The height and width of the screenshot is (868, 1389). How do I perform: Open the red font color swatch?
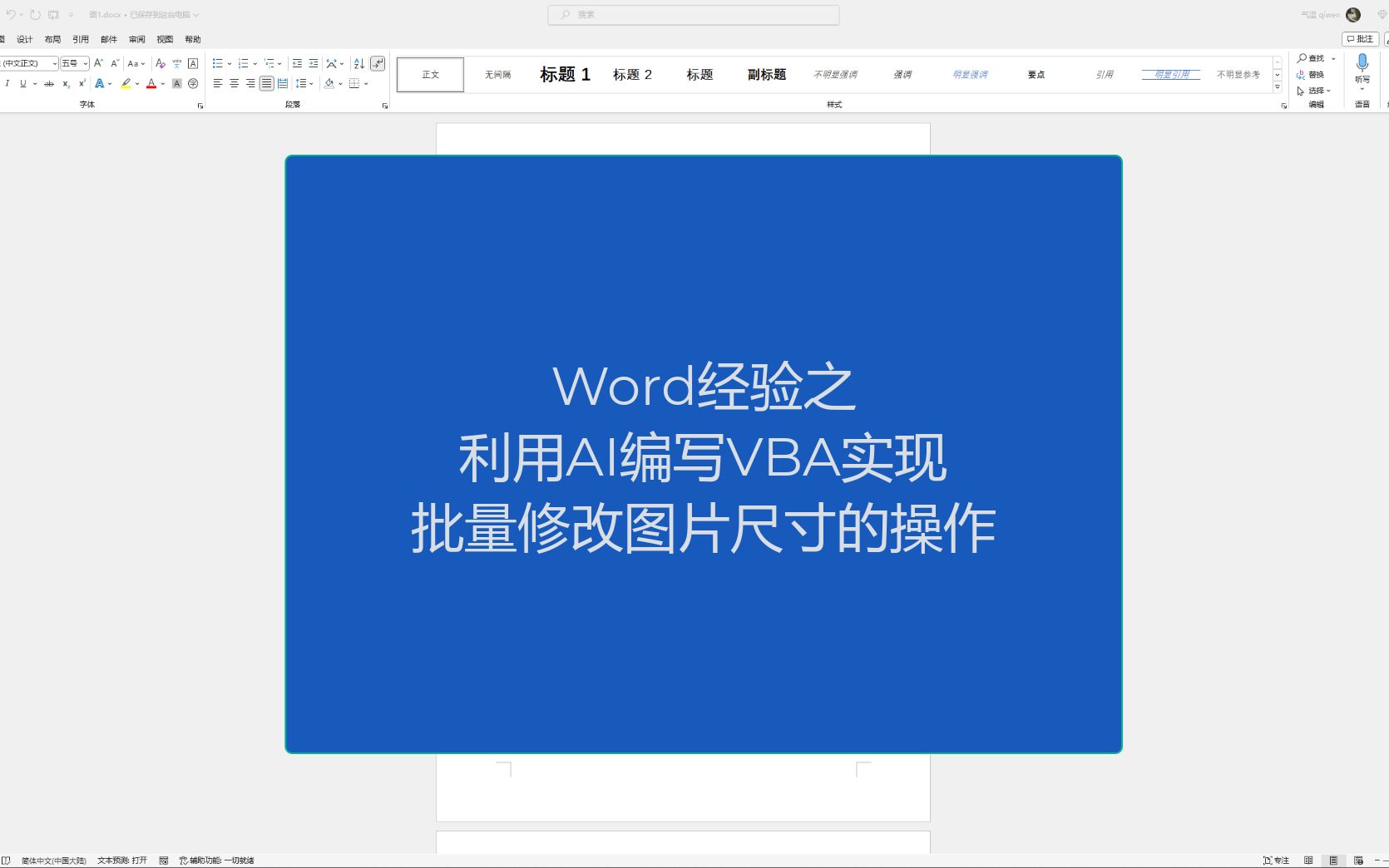151,84
